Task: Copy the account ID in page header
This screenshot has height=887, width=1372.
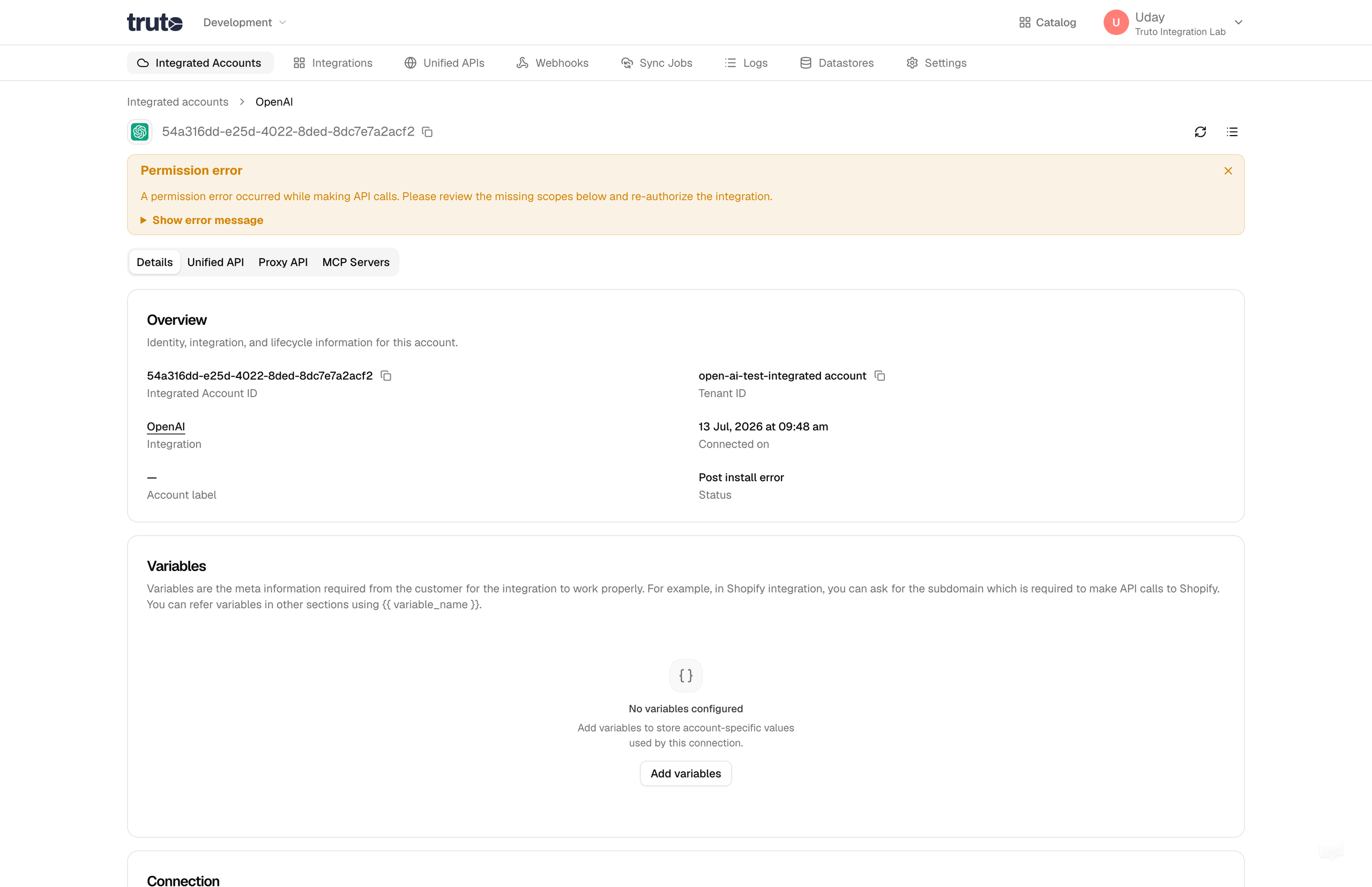Action: [427, 132]
